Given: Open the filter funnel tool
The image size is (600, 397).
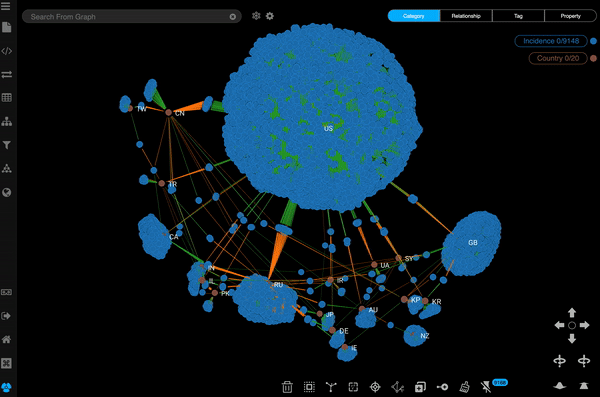Looking at the screenshot, I should [7, 145].
